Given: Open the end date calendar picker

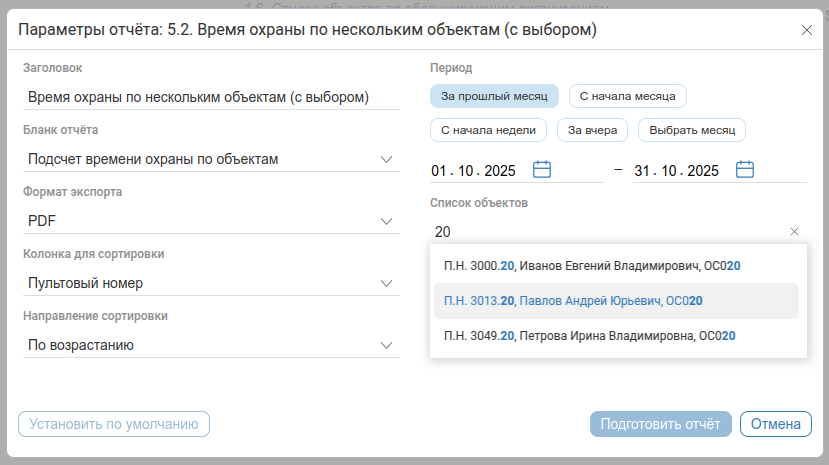Looking at the screenshot, I should (744, 170).
